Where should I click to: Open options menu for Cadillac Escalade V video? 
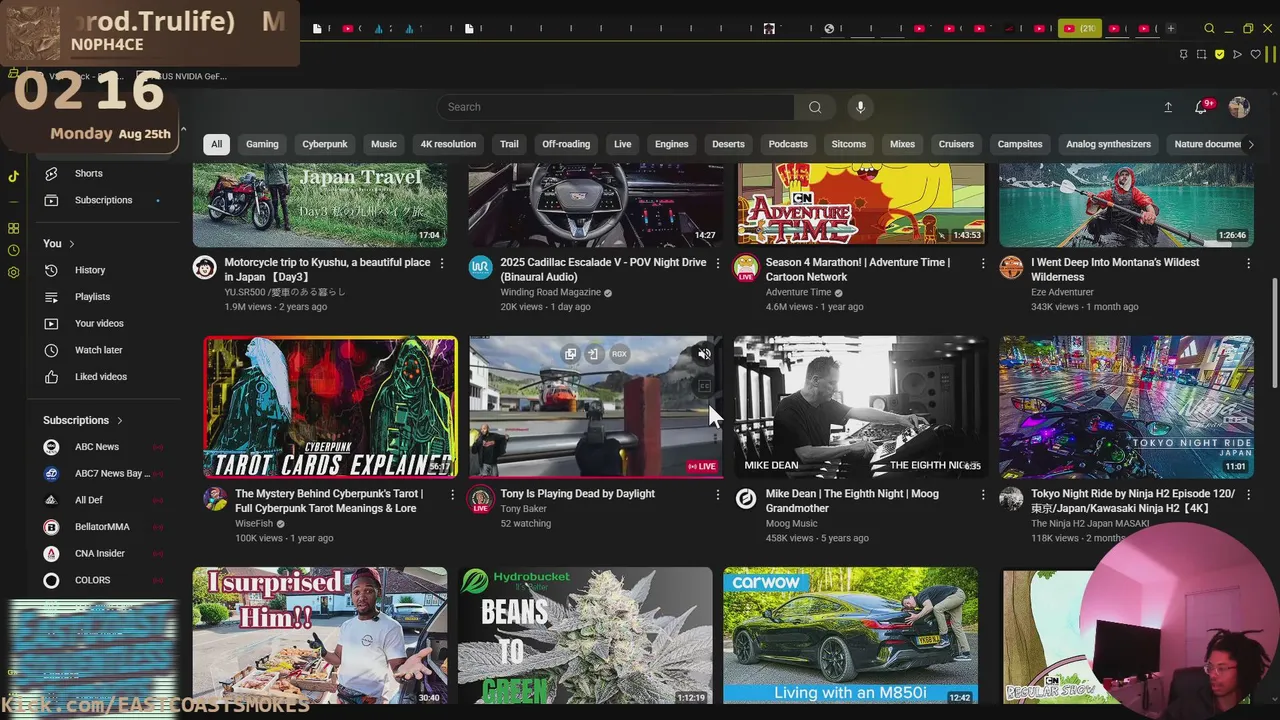point(717,263)
